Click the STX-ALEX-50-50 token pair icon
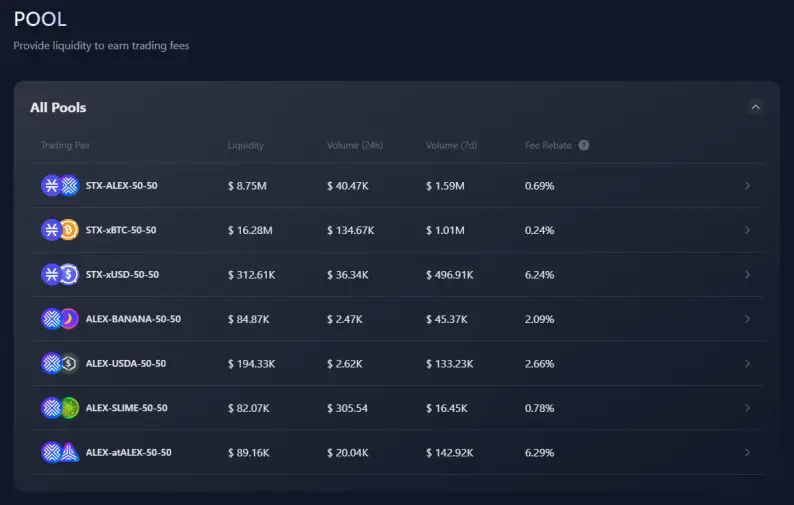This screenshot has height=505, width=794. [60, 185]
